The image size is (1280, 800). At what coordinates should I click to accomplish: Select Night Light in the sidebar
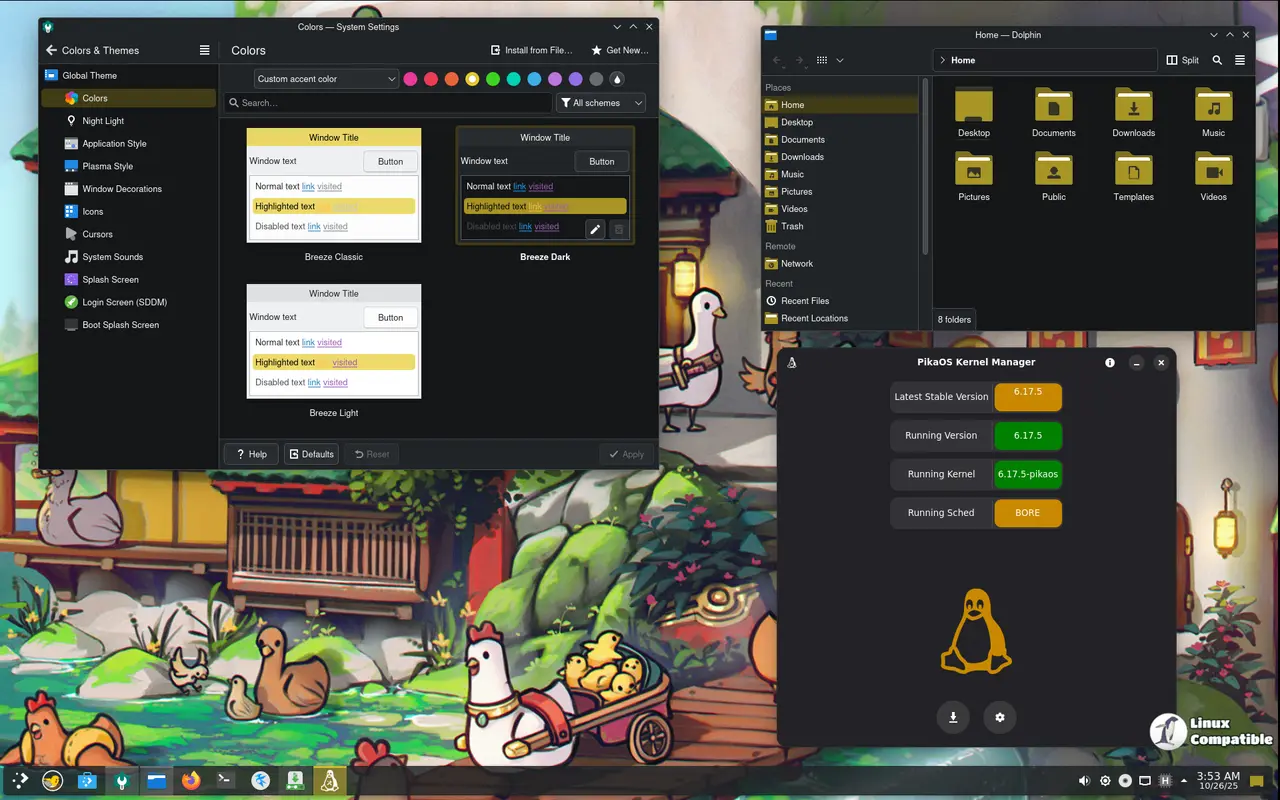click(103, 121)
